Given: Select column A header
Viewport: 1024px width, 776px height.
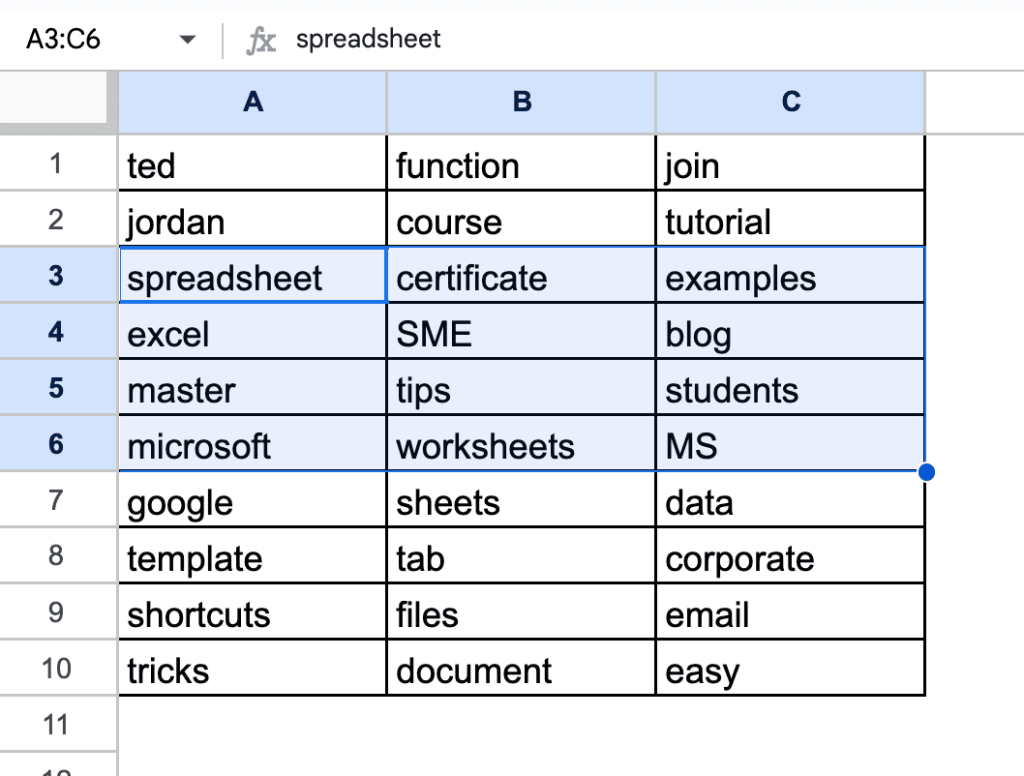Looking at the screenshot, I should (252, 101).
